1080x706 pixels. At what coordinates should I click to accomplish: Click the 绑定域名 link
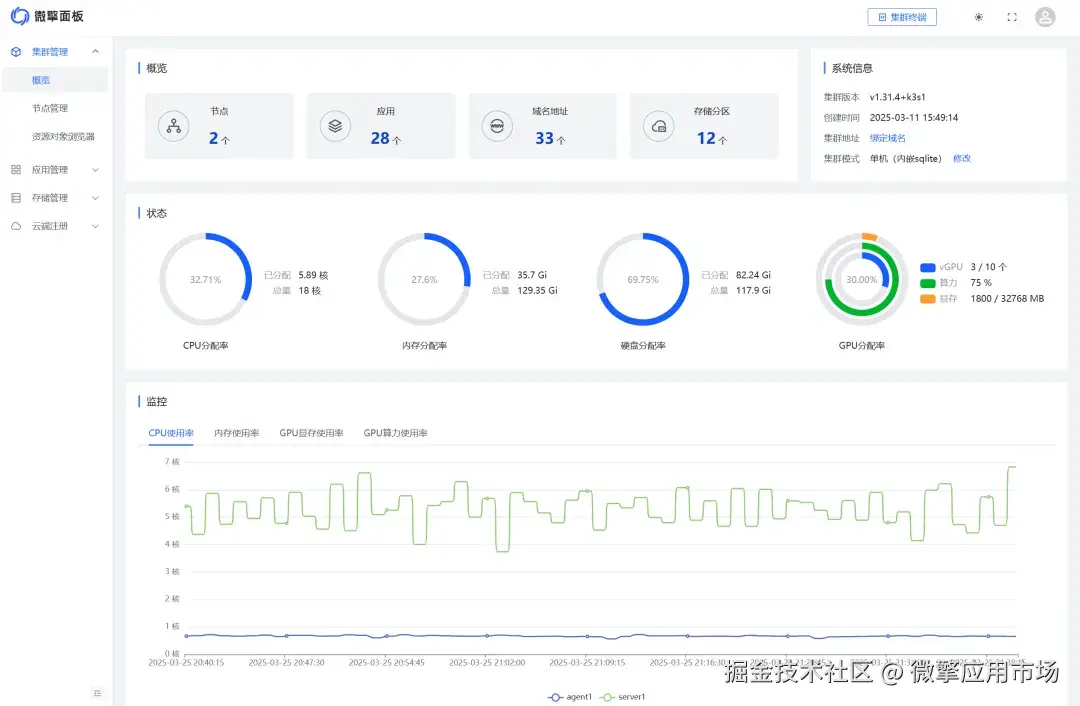tap(888, 138)
